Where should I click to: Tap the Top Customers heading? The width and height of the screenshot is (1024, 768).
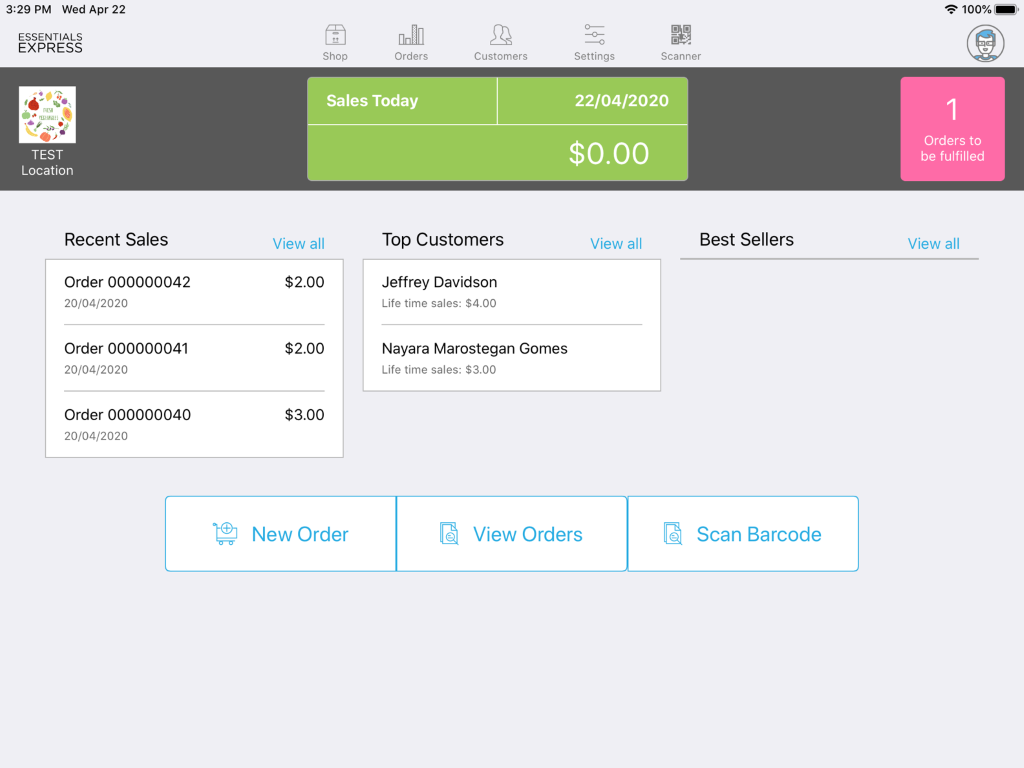(443, 240)
